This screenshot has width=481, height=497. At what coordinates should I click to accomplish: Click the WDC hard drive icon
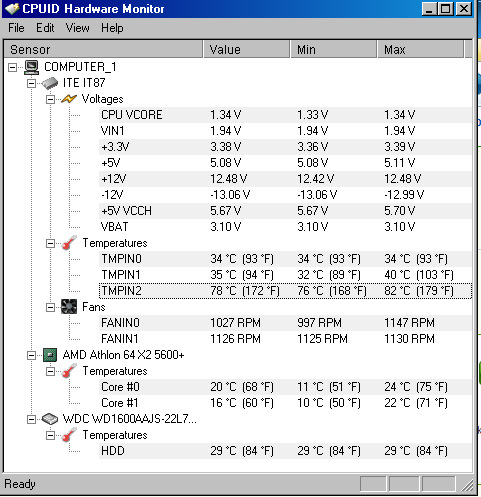(x=50, y=419)
